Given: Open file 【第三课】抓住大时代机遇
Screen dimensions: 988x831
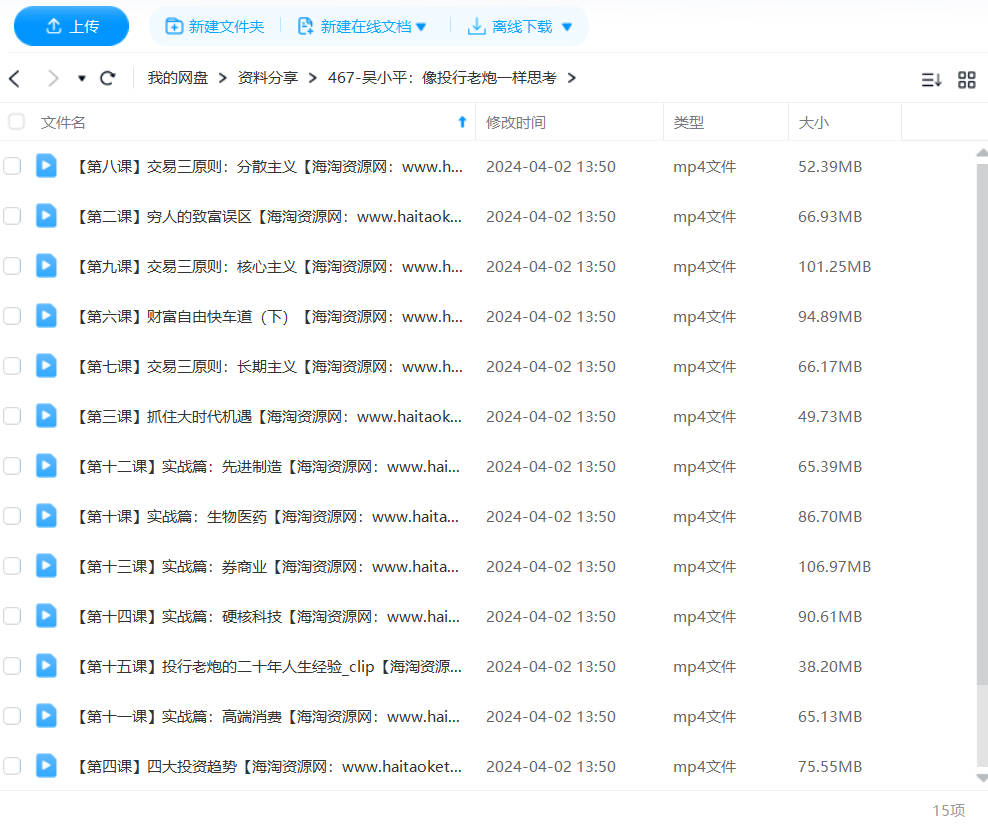Looking at the screenshot, I should (x=268, y=416).
